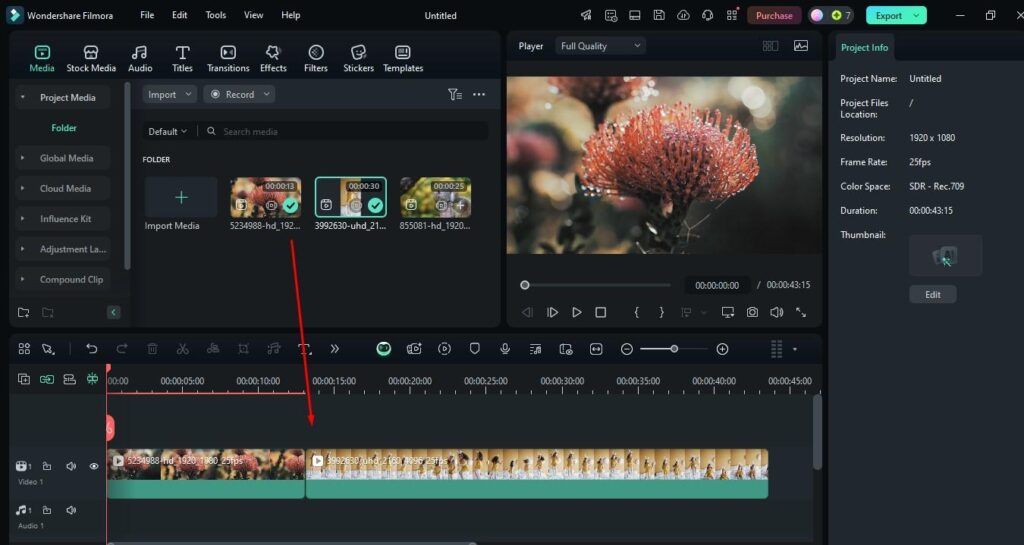Select the 3992630 clip on timeline

pyautogui.click(x=537, y=473)
